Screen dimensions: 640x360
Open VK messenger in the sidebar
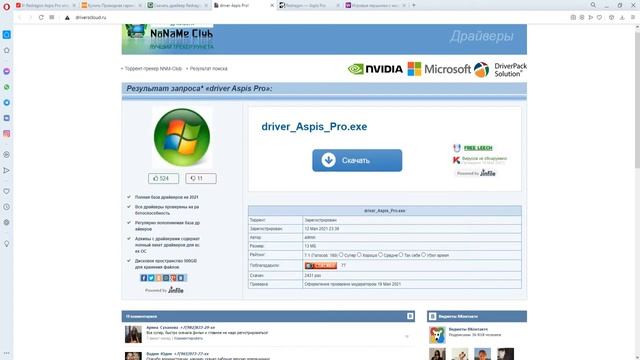tap(7, 118)
